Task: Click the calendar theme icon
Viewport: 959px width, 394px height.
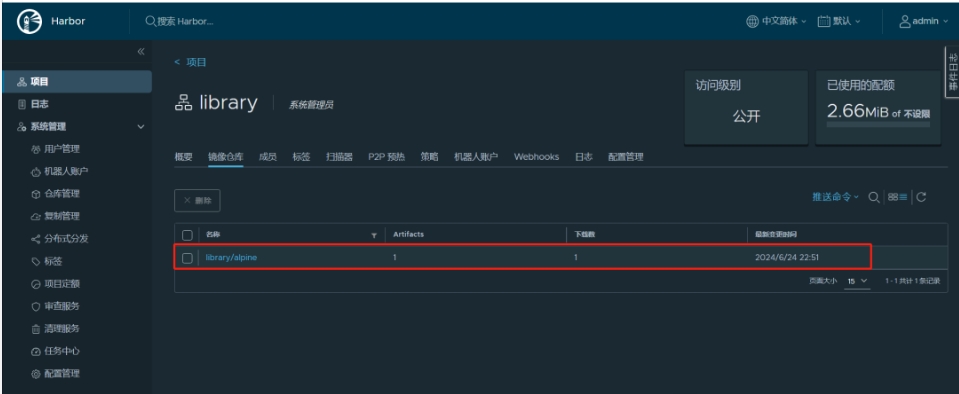Action: tap(824, 21)
